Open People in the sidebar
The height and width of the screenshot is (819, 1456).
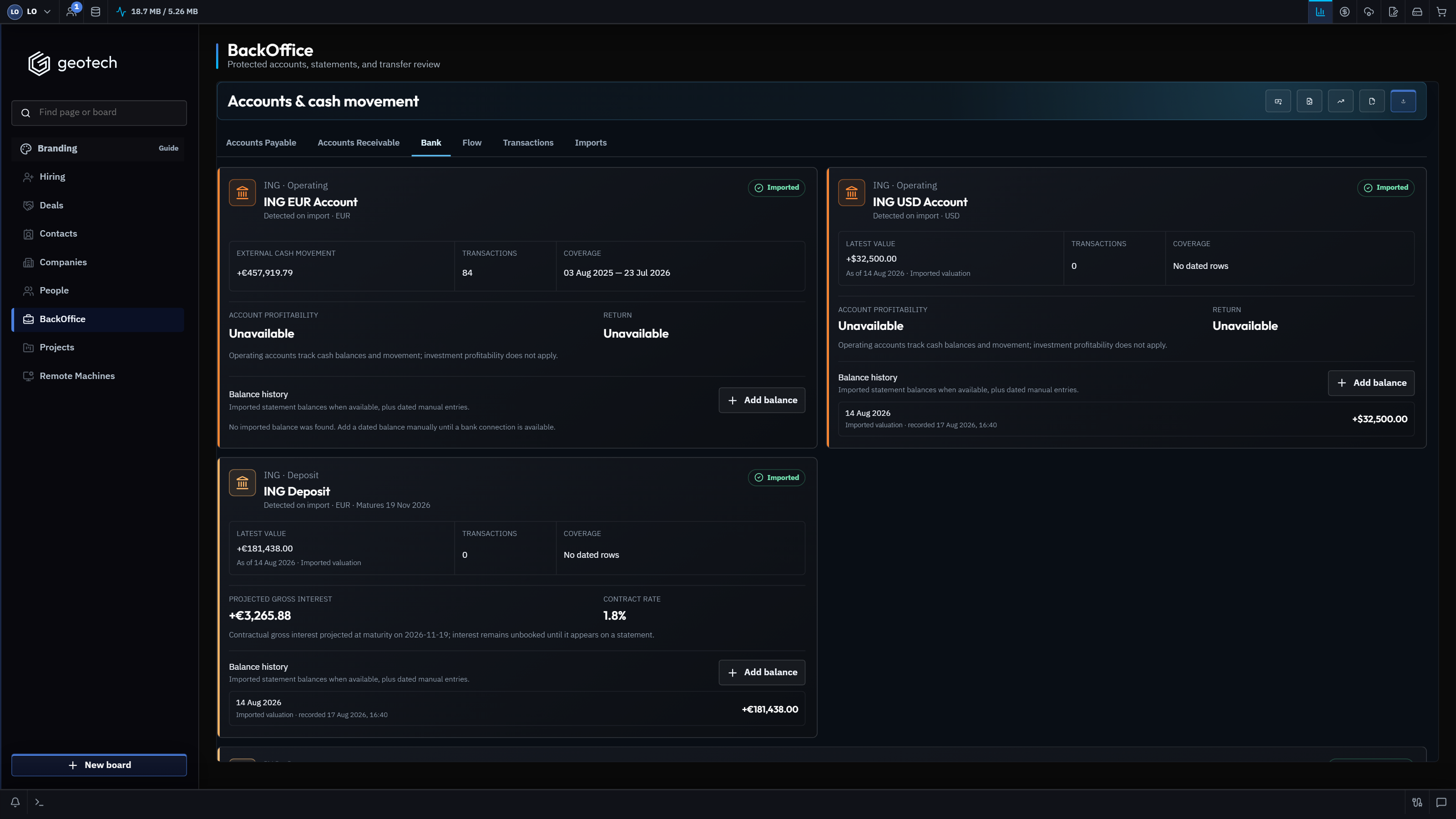(98, 291)
